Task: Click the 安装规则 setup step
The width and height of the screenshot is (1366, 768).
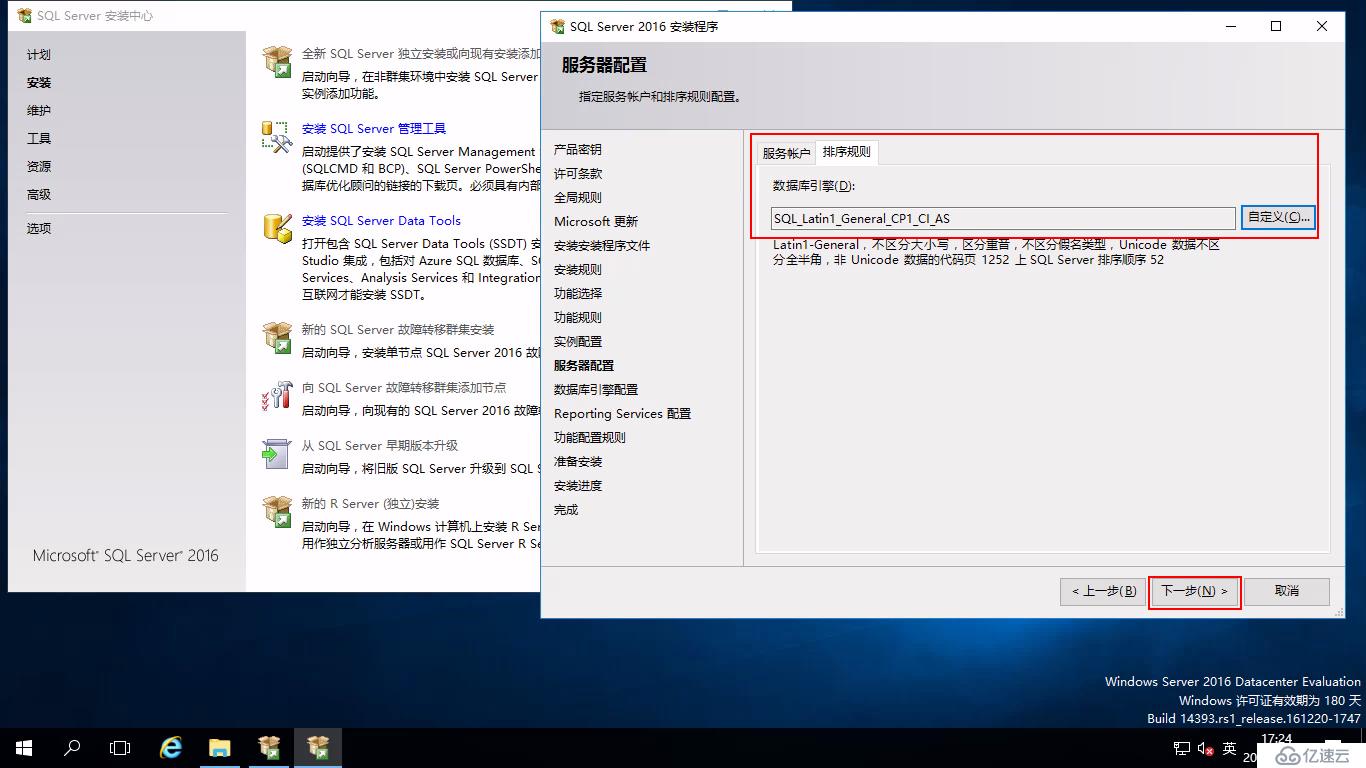Action: point(578,270)
